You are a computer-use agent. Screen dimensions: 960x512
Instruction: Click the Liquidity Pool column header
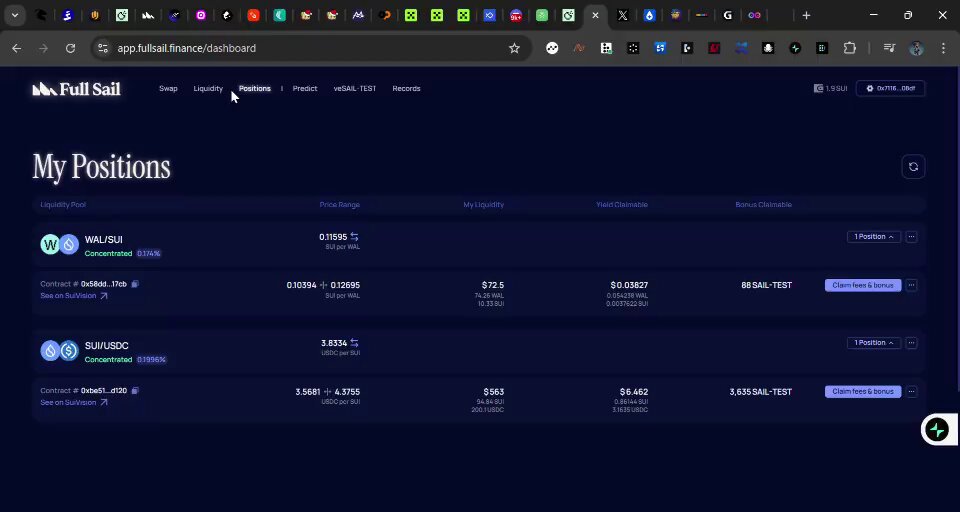(63, 205)
